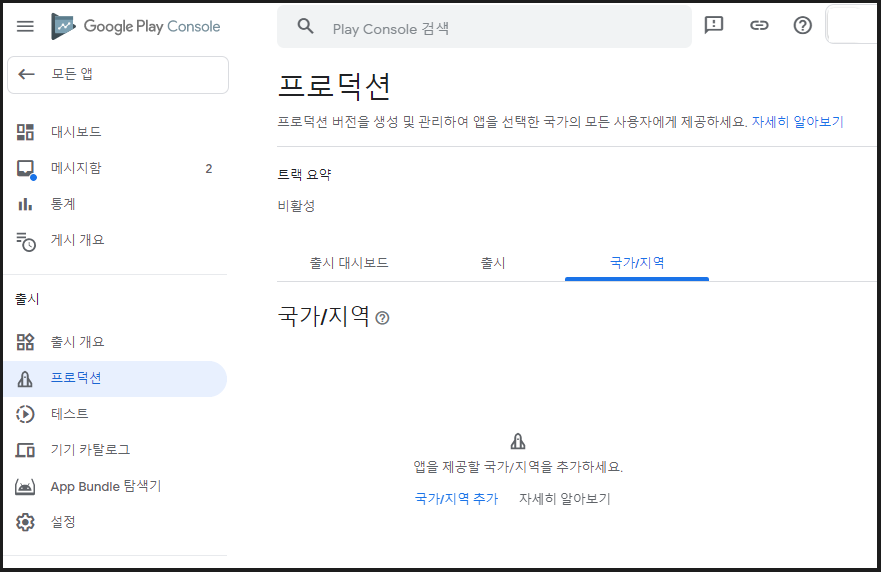881x572 pixels.
Task: Click the 국가/지역 추가 link
Action: click(456, 498)
